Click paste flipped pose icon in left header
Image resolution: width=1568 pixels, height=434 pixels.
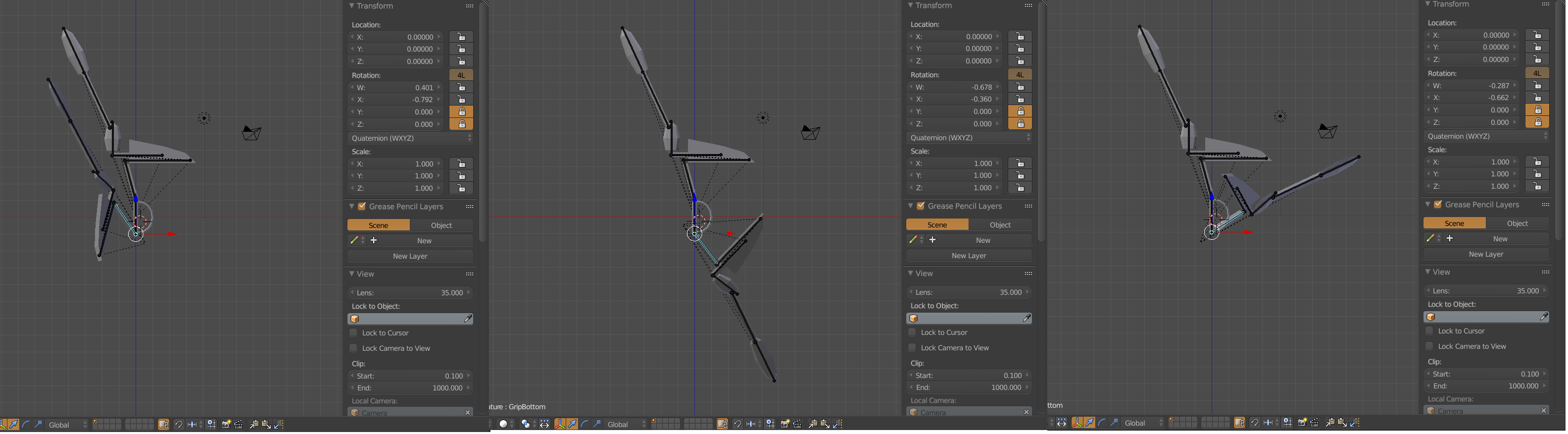click(279, 425)
